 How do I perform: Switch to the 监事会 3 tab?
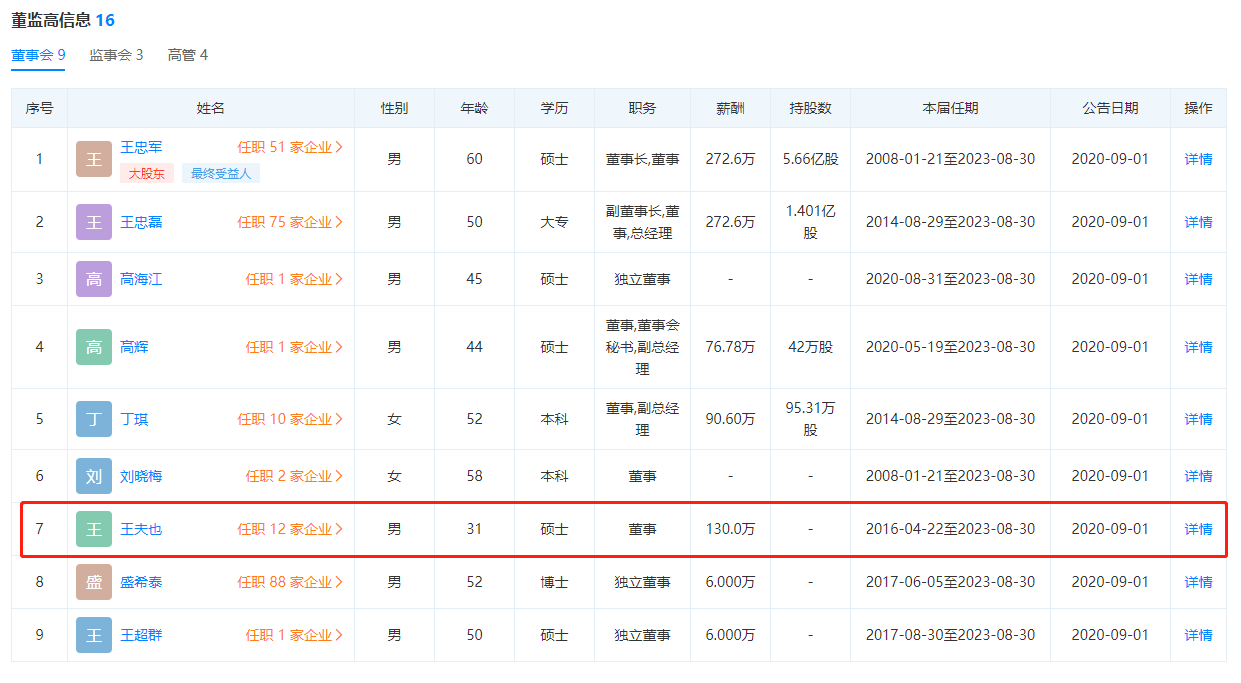coord(116,55)
